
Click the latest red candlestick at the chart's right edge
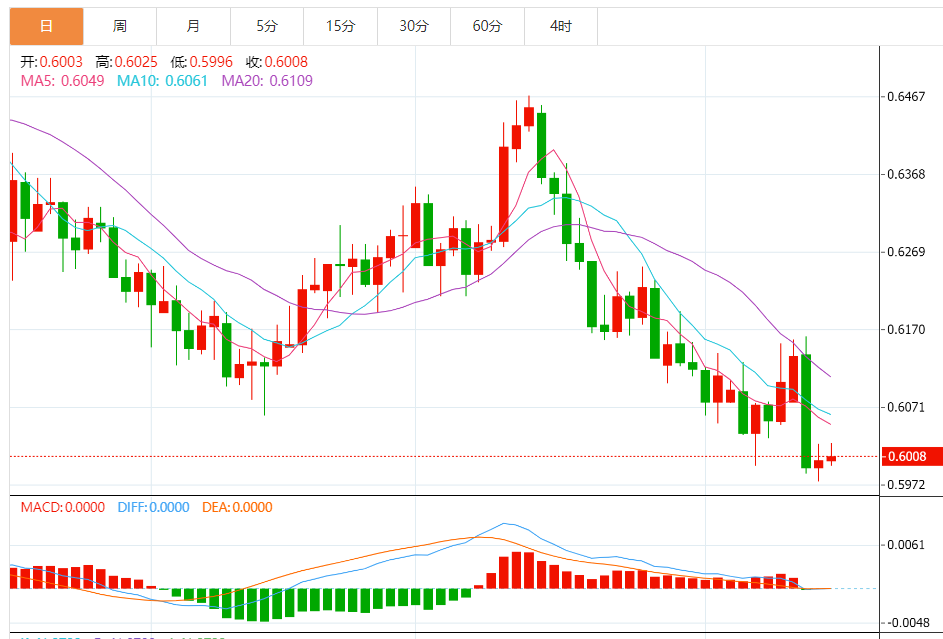(831, 459)
